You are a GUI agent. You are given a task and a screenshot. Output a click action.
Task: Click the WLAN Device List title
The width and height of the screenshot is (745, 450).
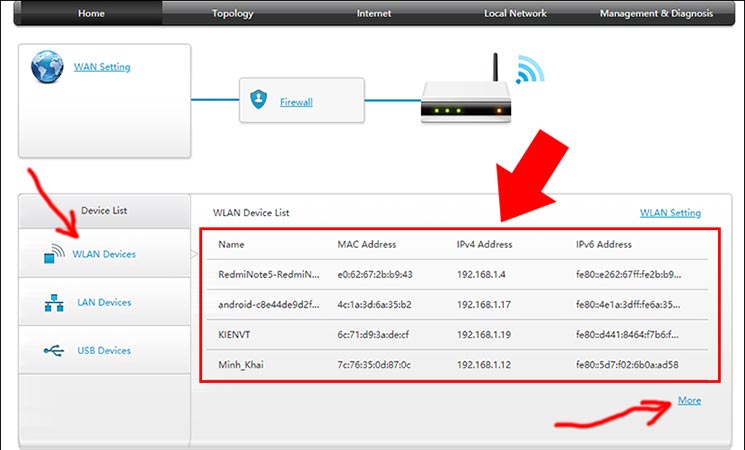251,213
